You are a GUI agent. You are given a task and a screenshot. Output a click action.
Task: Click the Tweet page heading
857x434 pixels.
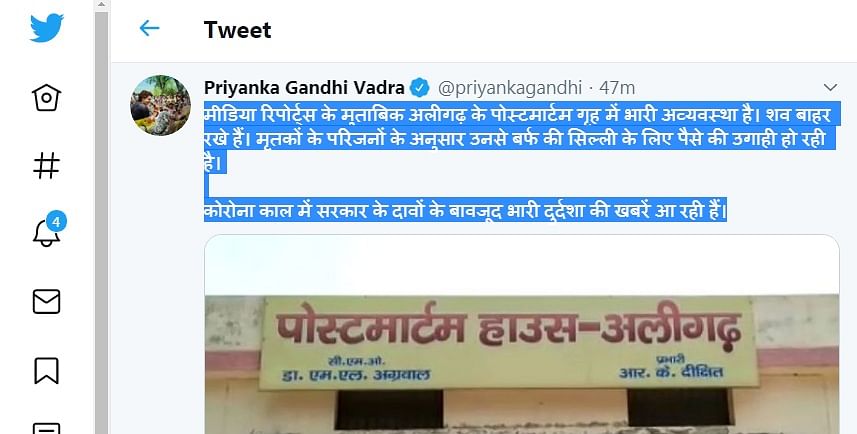pyautogui.click(x=237, y=30)
